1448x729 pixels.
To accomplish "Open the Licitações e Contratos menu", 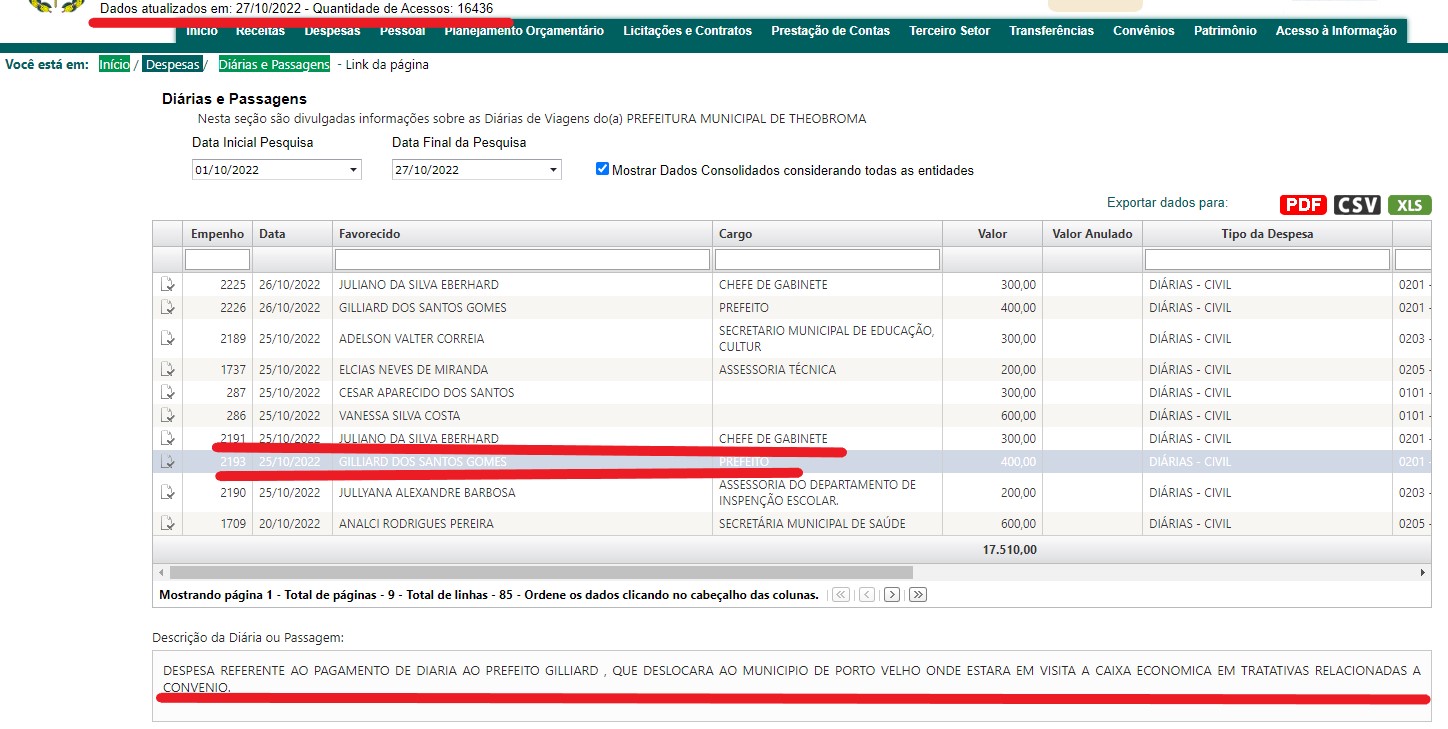I will pos(687,31).
